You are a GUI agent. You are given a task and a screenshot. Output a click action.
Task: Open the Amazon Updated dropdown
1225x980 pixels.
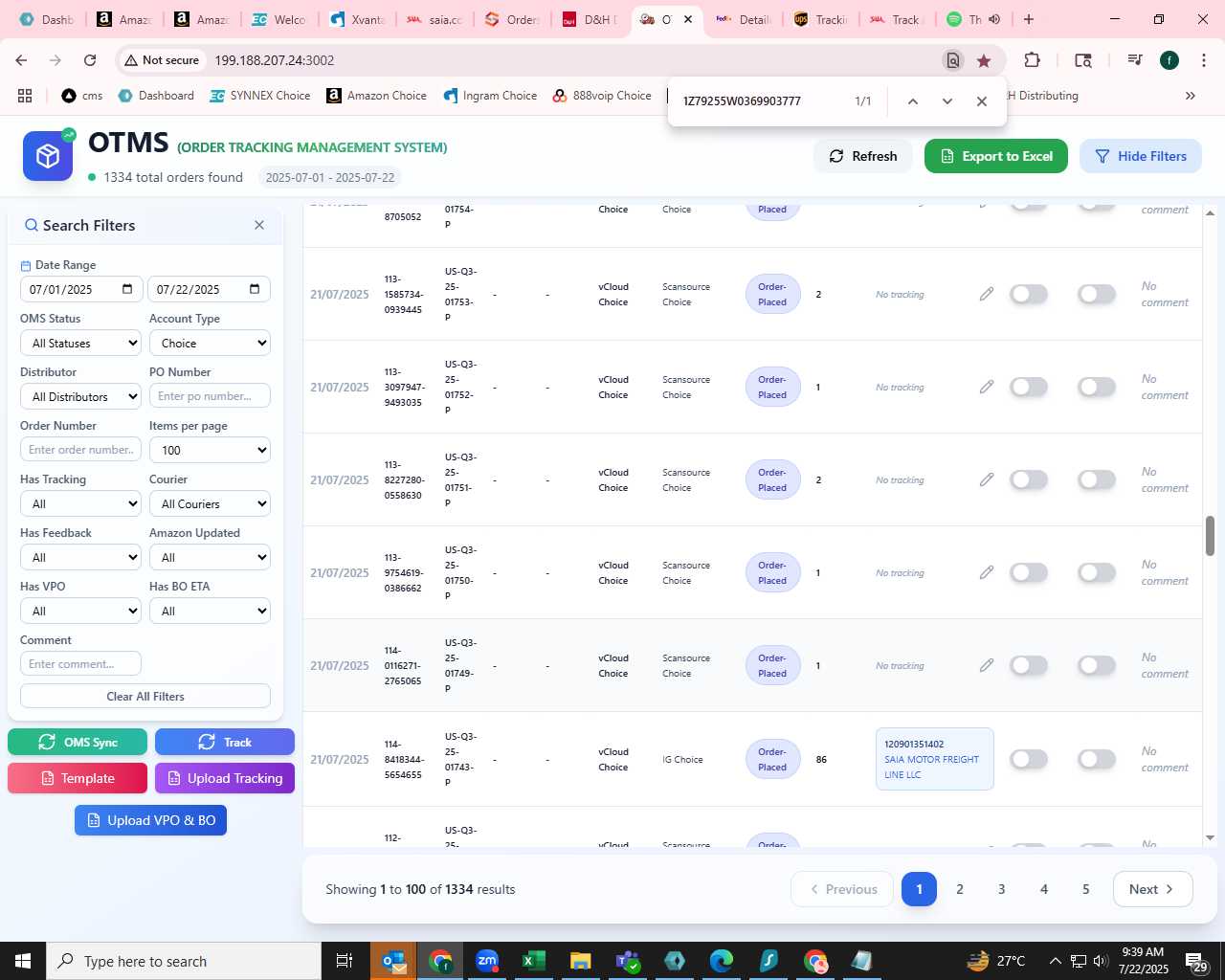click(210, 557)
